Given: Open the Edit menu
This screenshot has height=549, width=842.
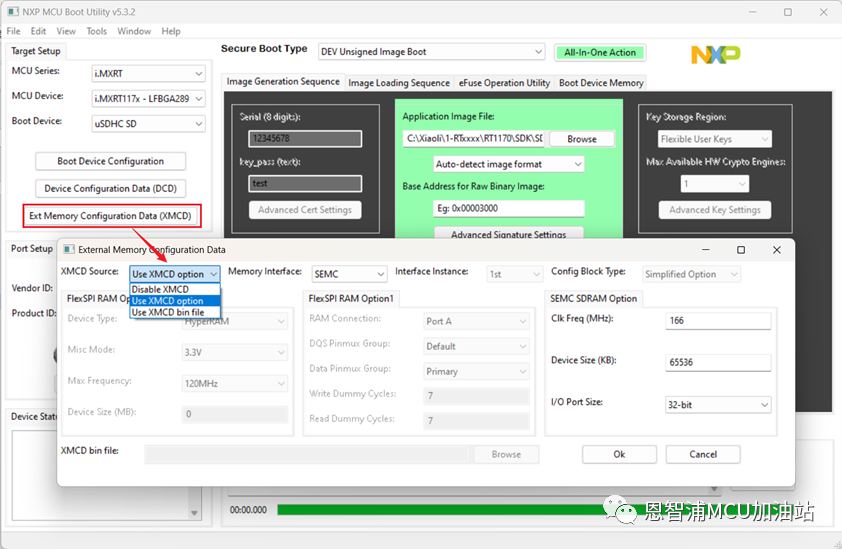Looking at the screenshot, I should tap(38, 31).
